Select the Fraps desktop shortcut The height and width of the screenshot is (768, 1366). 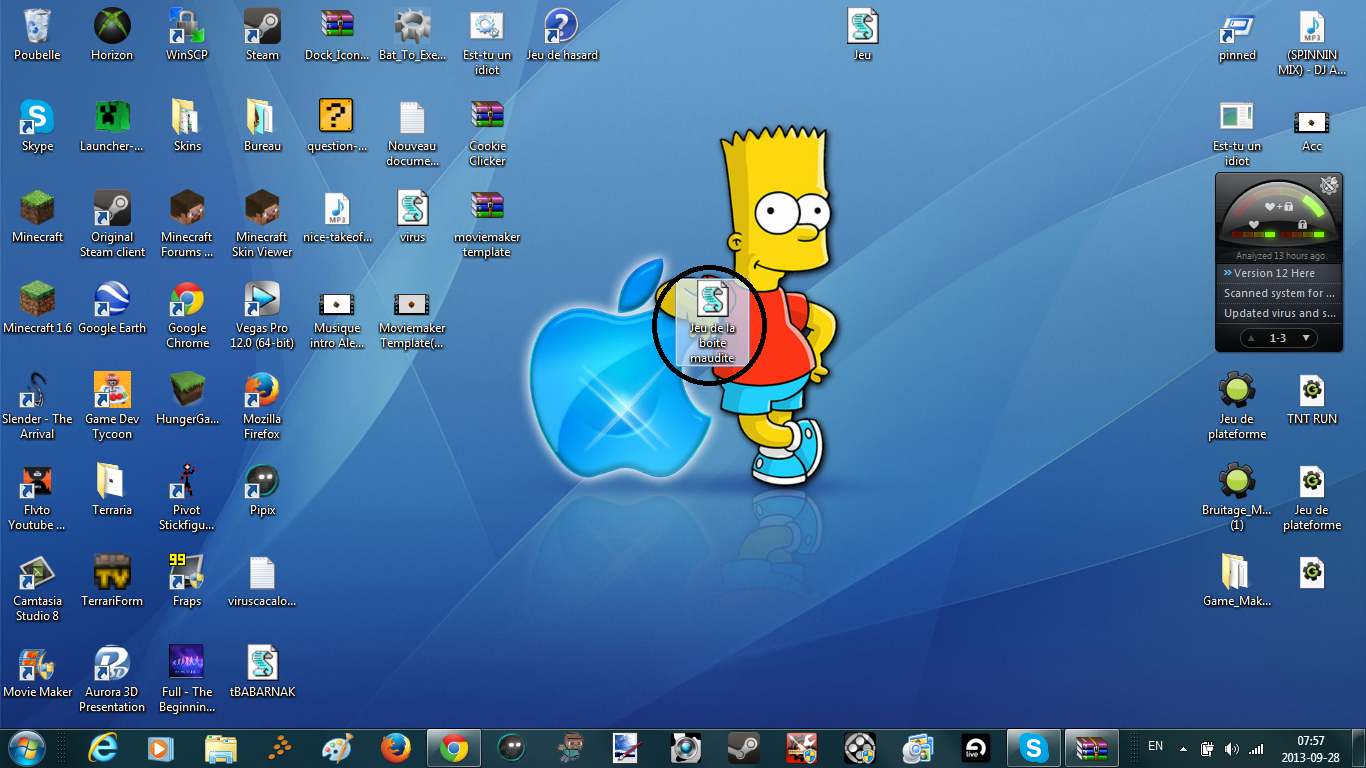(x=187, y=581)
